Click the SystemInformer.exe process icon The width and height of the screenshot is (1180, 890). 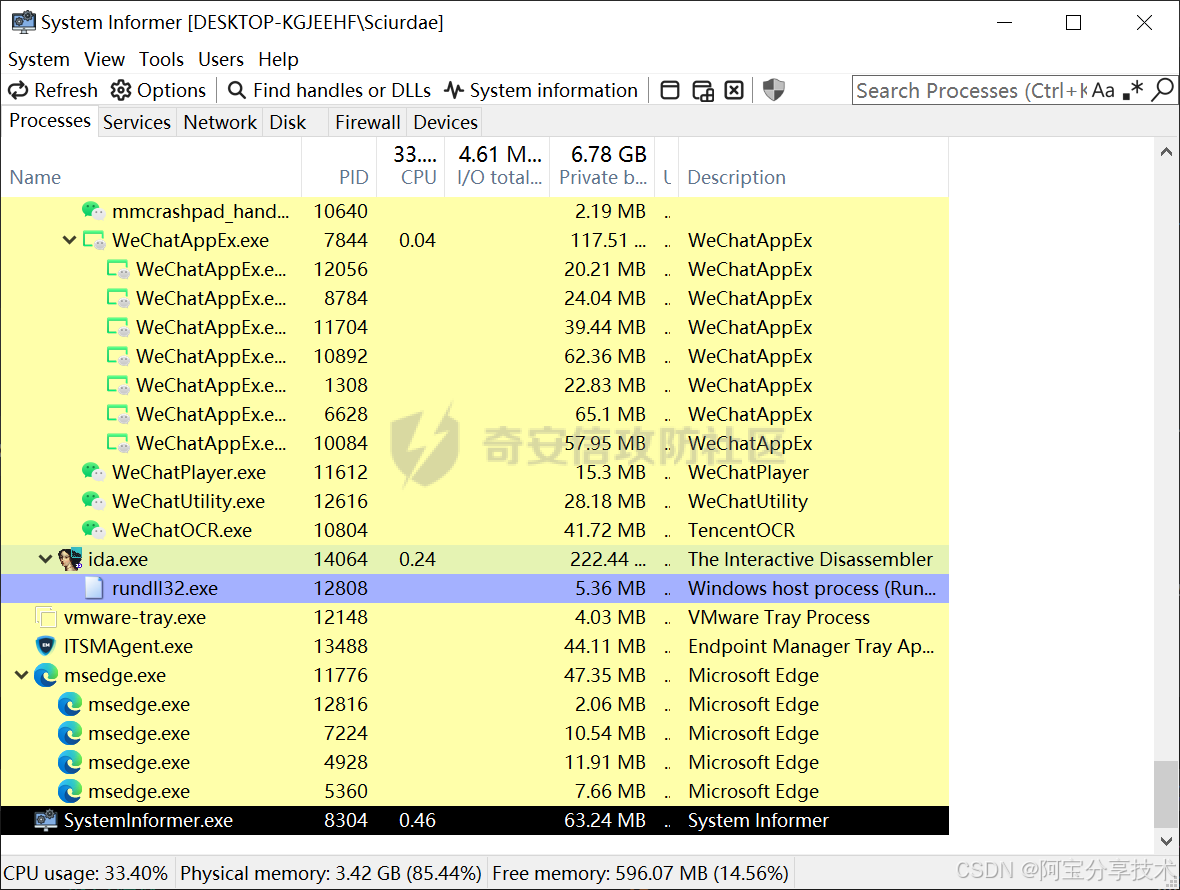pos(46,820)
